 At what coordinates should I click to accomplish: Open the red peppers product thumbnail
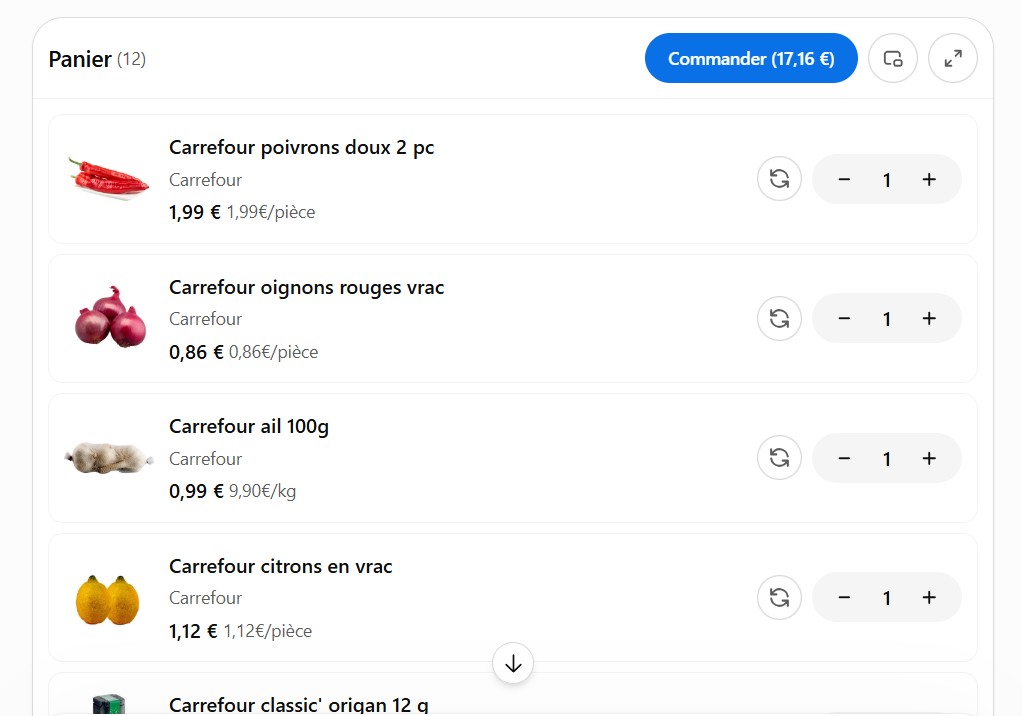click(109, 179)
